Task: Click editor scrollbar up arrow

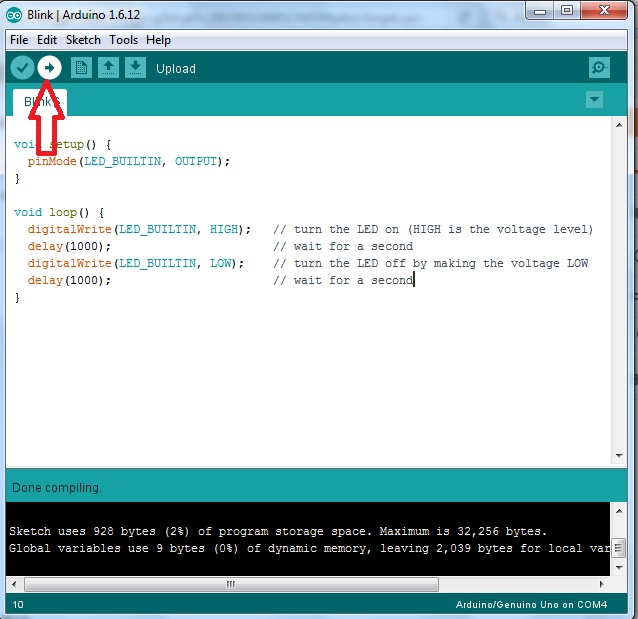Action: click(x=619, y=125)
